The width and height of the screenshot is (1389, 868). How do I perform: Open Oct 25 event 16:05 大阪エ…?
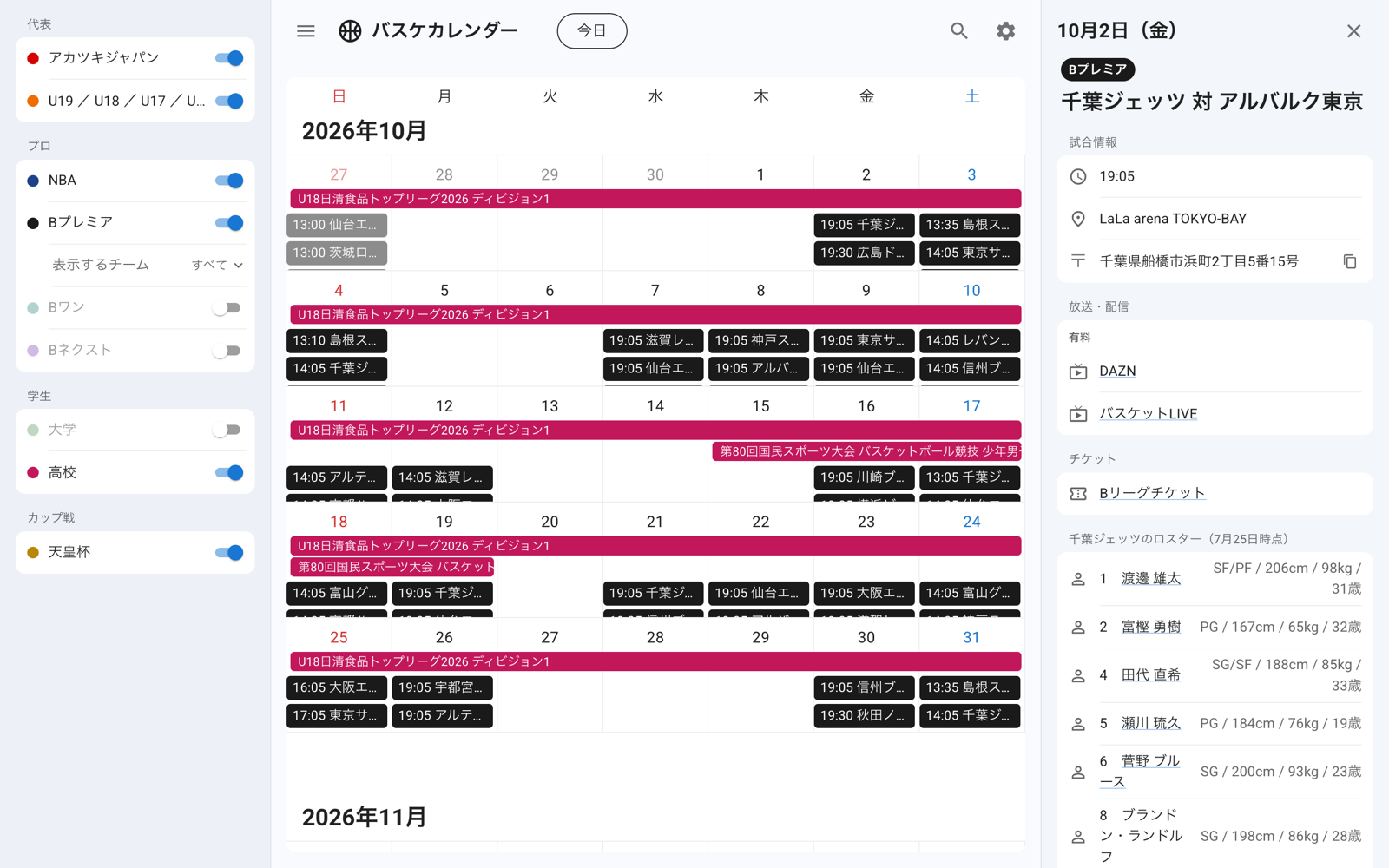pyautogui.click(x=337, y=687)
